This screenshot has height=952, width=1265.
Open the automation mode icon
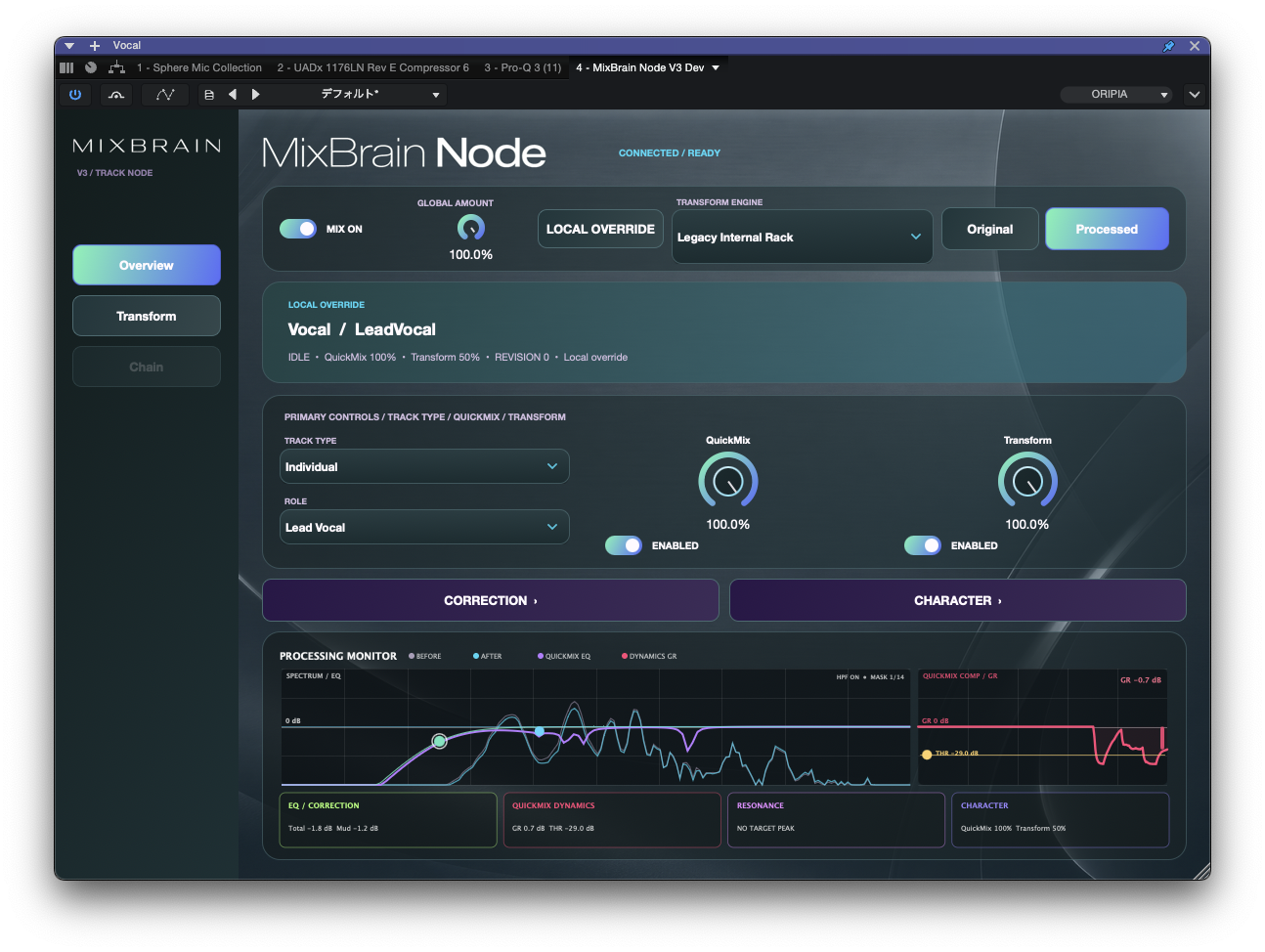pos(165,95)
